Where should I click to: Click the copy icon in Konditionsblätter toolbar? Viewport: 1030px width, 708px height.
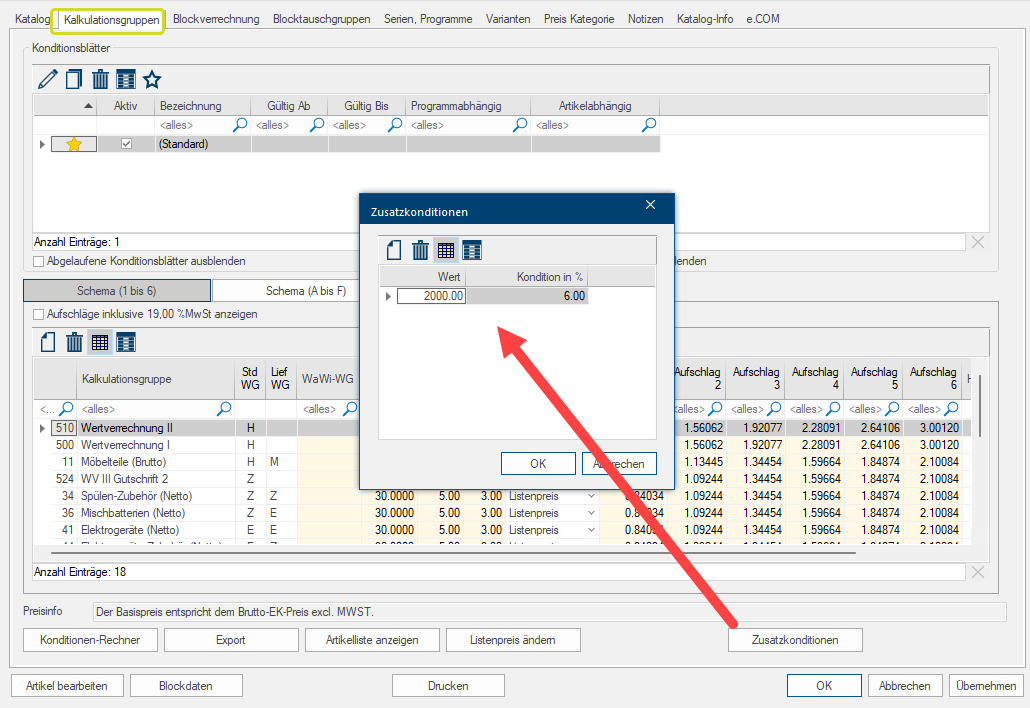pos(74,80)
